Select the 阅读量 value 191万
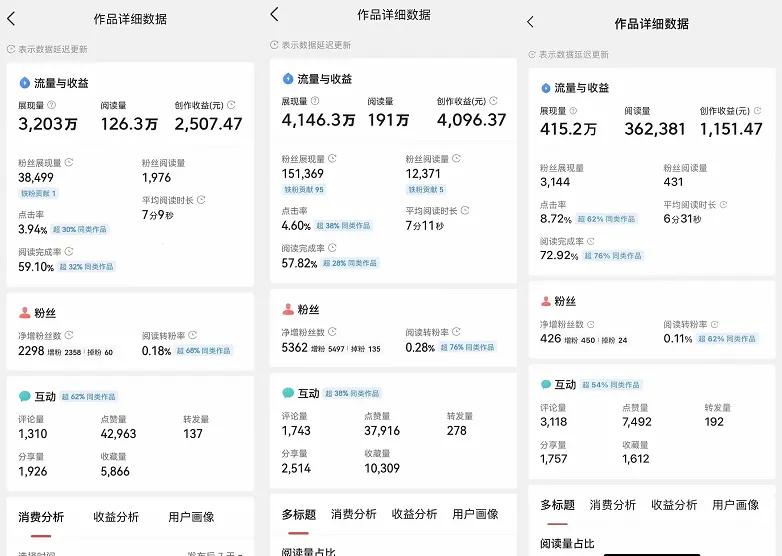The height and width of the screenshot is (556, 782). click(x=388, y=120)
